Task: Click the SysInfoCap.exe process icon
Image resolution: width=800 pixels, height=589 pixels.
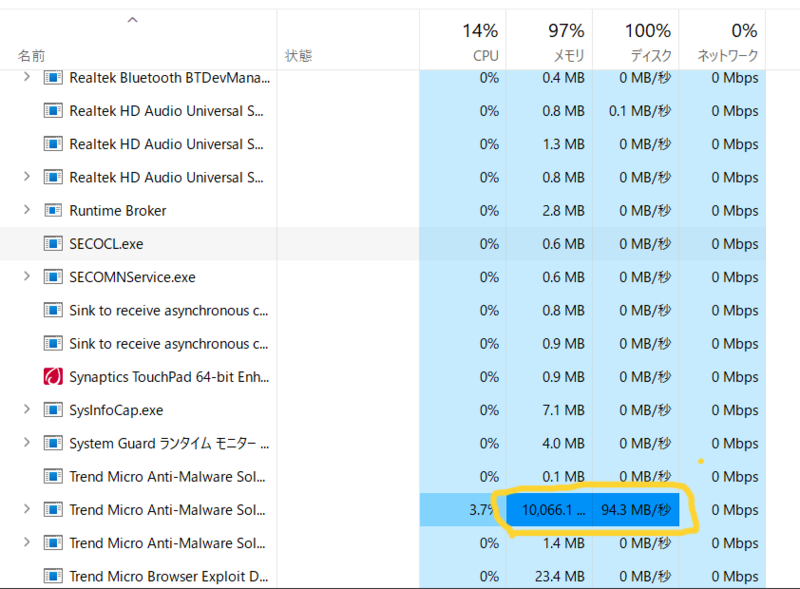Action: tap(53, 410)
